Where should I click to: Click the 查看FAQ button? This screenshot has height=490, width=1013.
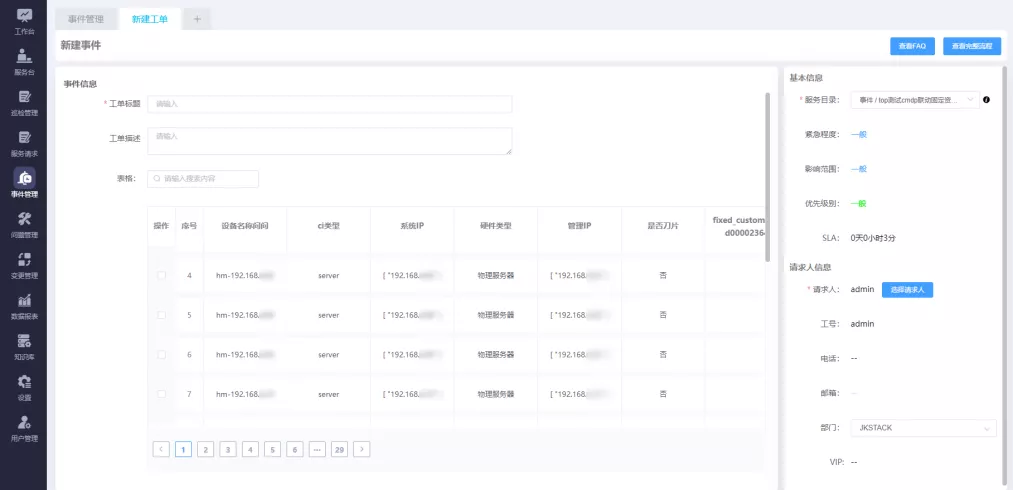coord(912,46)
